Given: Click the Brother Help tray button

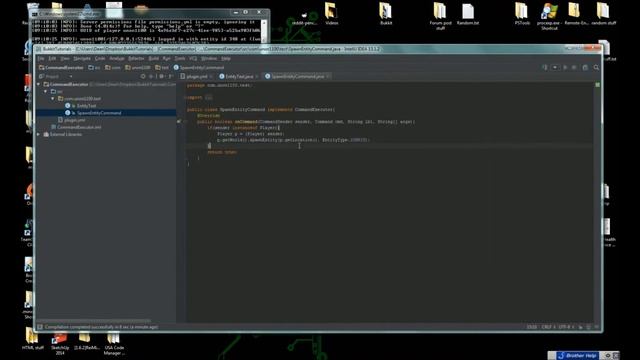Looking at the screenshot, I should coord(578,356).
